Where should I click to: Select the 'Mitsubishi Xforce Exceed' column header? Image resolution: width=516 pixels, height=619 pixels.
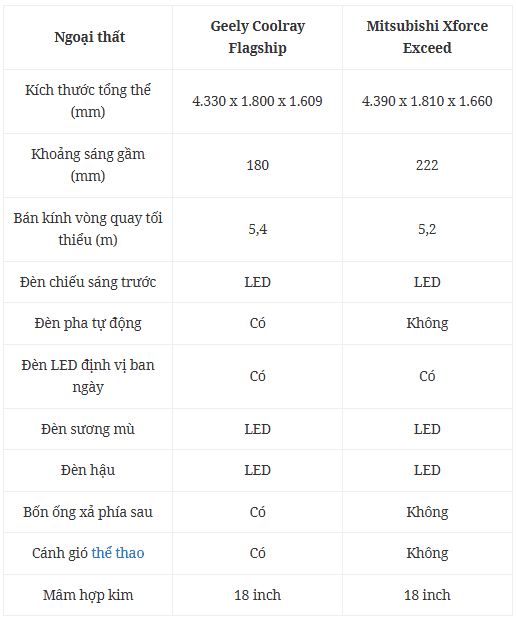(427, 37)
